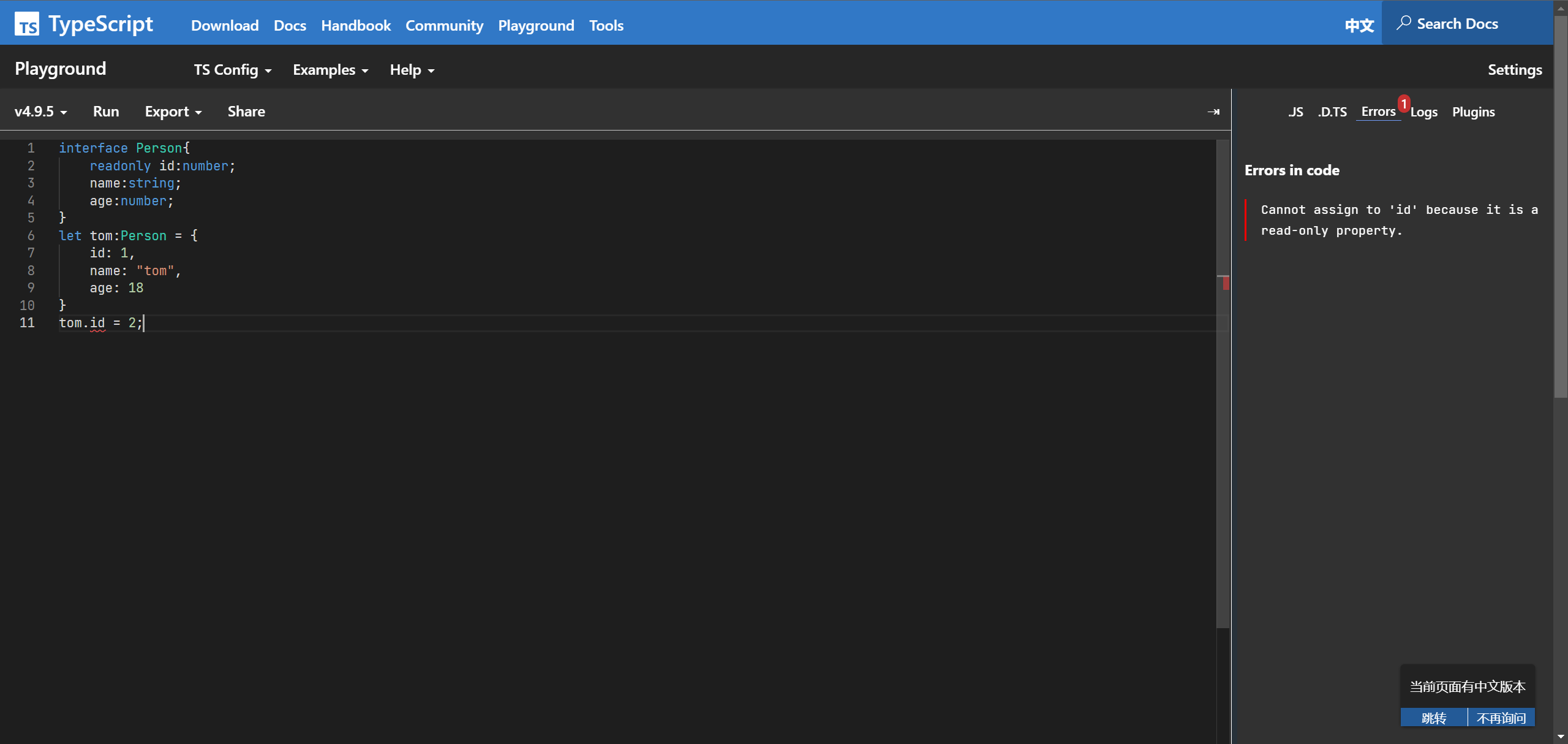Open the Help dropdown menu

[412, 70]
